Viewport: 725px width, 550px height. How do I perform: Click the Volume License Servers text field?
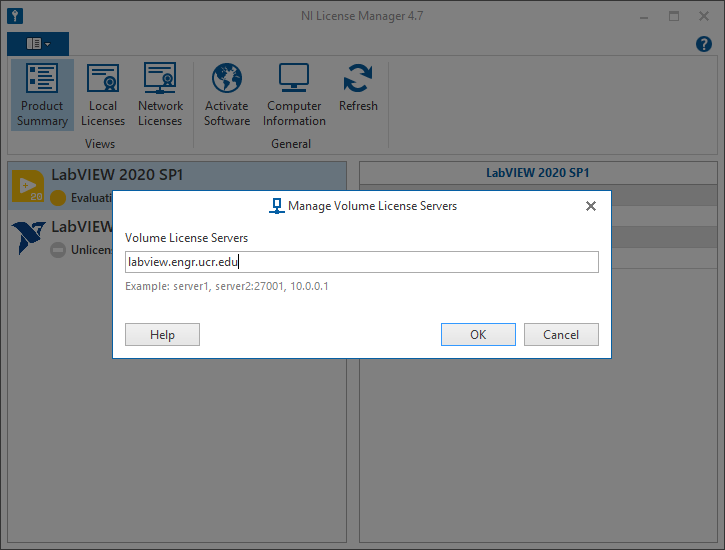[361, 262]
